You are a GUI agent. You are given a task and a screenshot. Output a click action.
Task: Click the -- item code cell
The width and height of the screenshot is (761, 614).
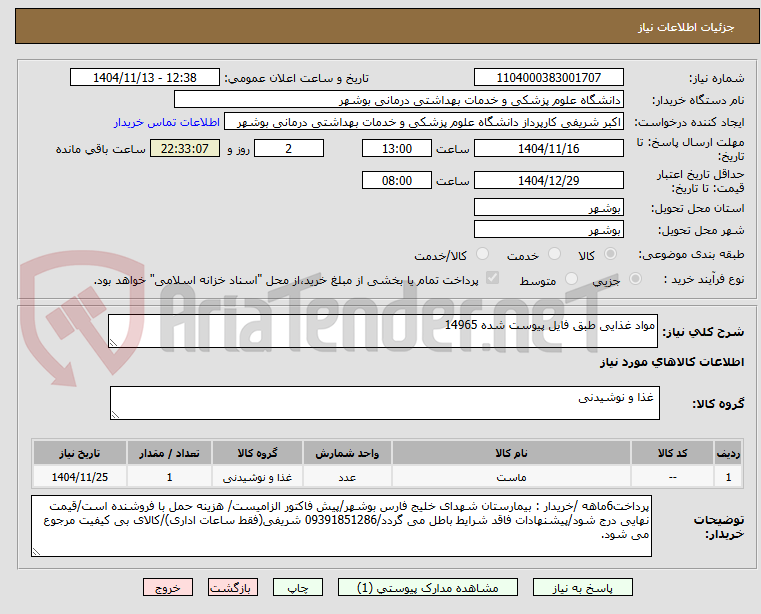(x=672, y=477)
